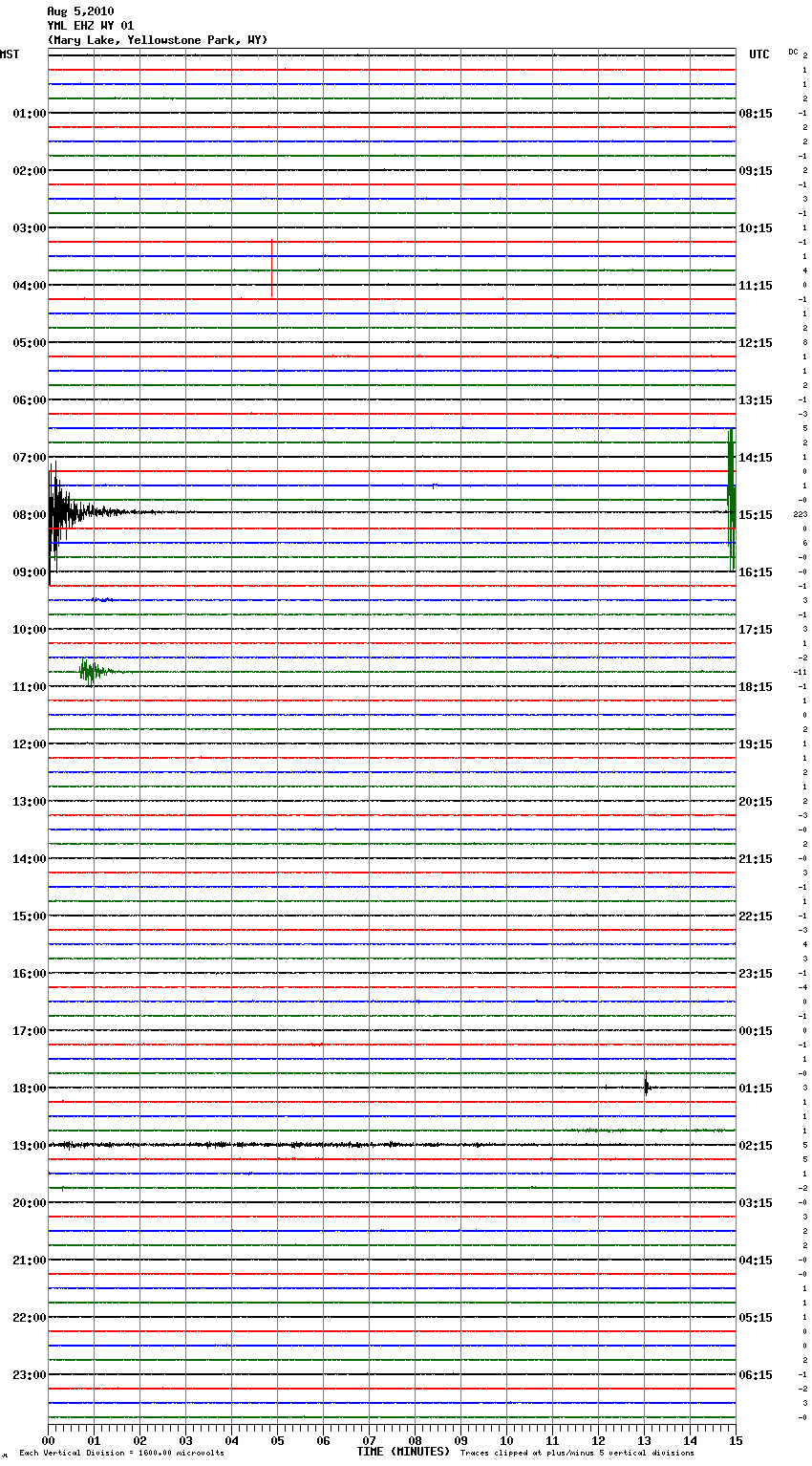Image resolution: width=812 pixels, height=1466 pixels.
Task: Click the '05:00' MST time label
Action: tap(30, 343)
